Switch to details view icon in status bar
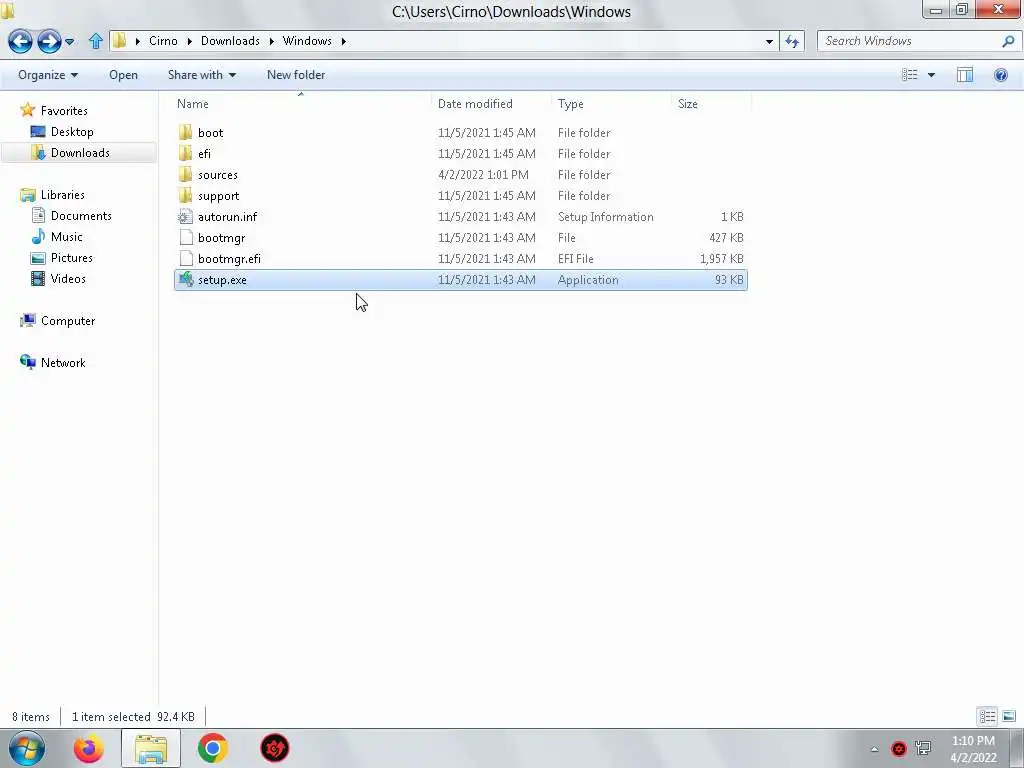Screen dimensions: 1024x768 (x=987, y=716)
